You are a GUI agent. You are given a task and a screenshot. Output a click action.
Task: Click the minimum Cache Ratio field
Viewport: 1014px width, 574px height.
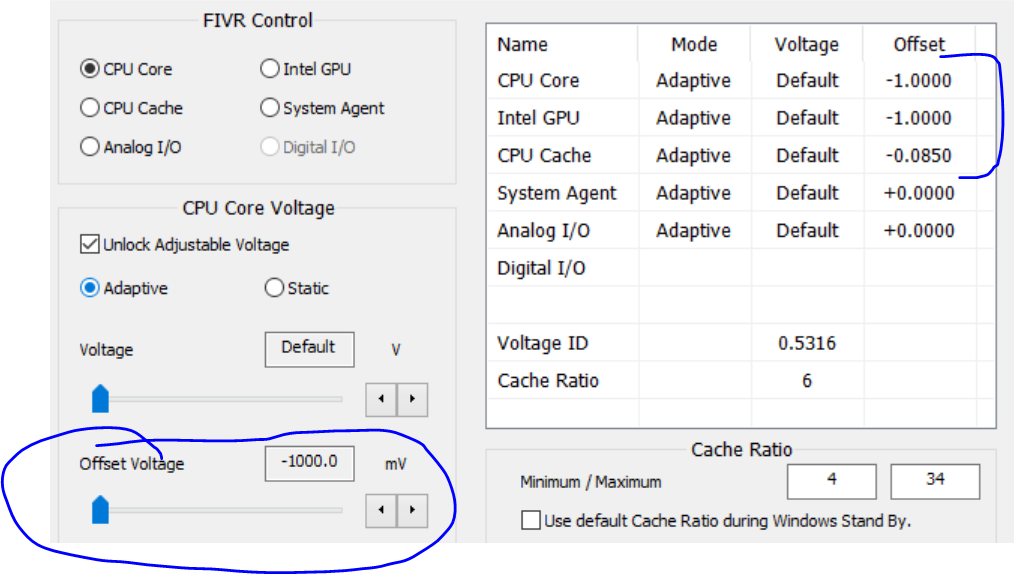pyautogui.click(x=831, y=481)
